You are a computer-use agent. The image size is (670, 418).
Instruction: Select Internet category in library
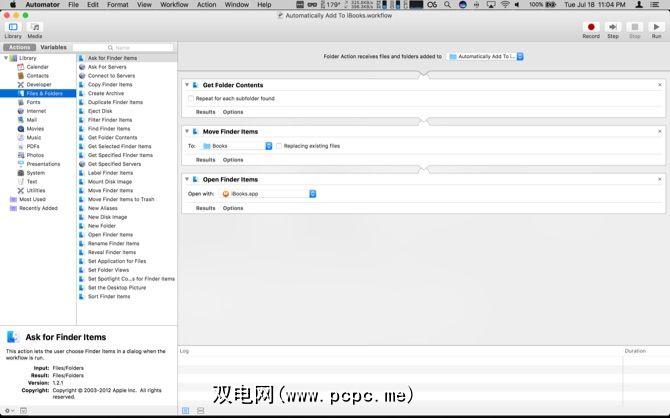click(x=36, y=111)
